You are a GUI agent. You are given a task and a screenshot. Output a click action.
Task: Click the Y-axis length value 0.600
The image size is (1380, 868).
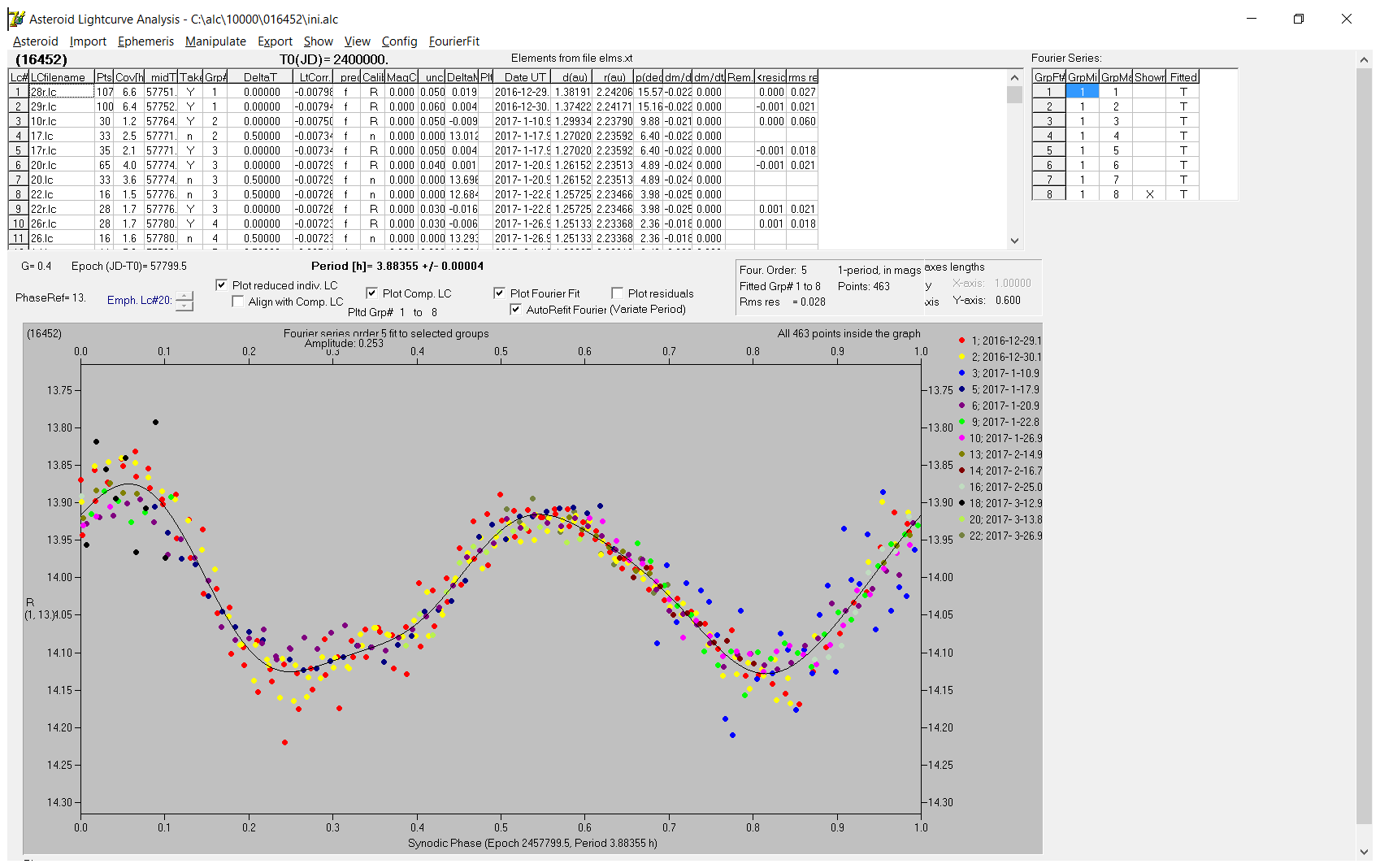(x=1008, y=300)
